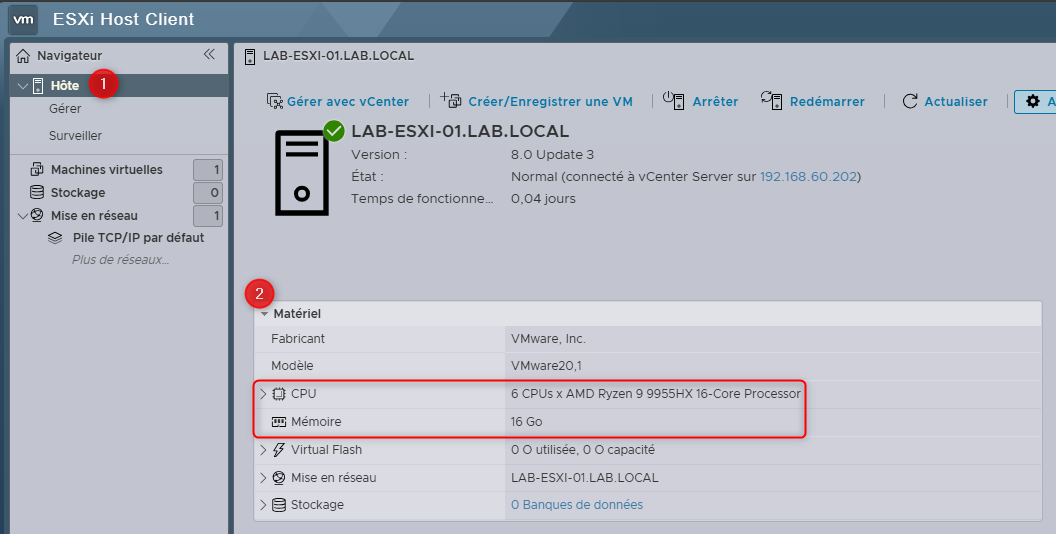Click the VMware vm logo
The width and height of the screenshot is (1056, 534).
click(24, 20)
